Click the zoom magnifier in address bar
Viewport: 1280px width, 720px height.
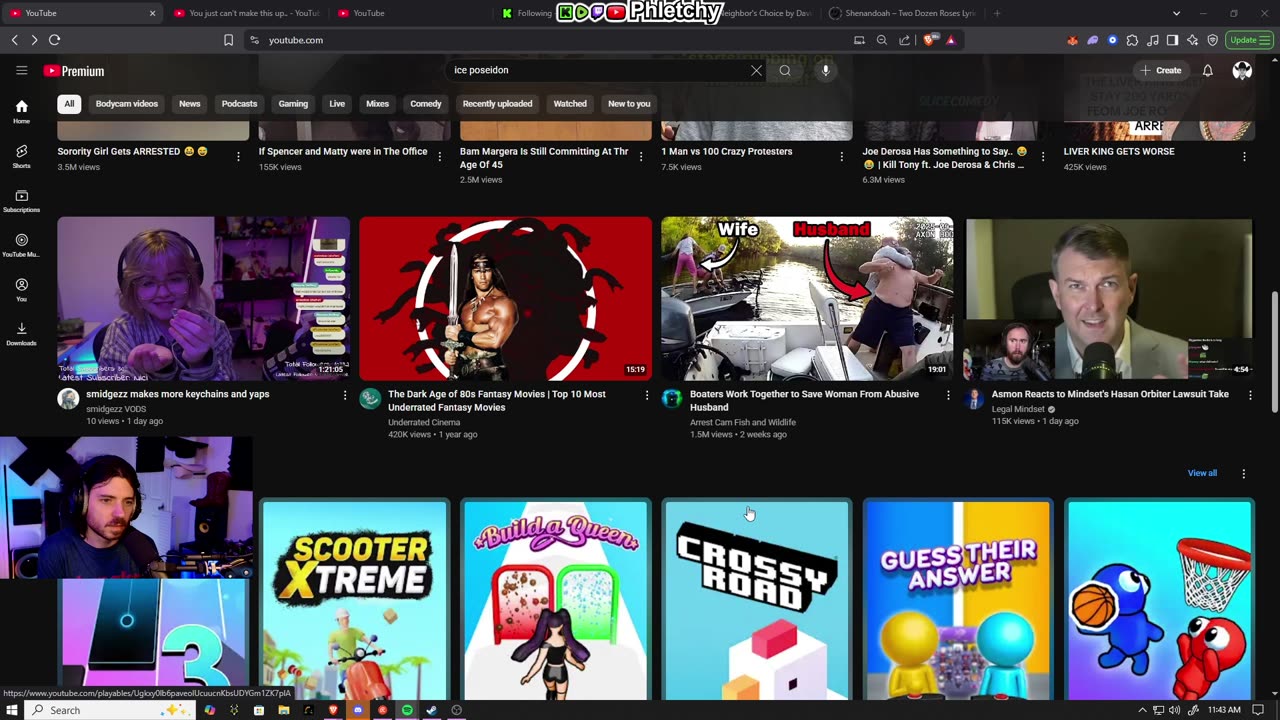click(882, 40)
